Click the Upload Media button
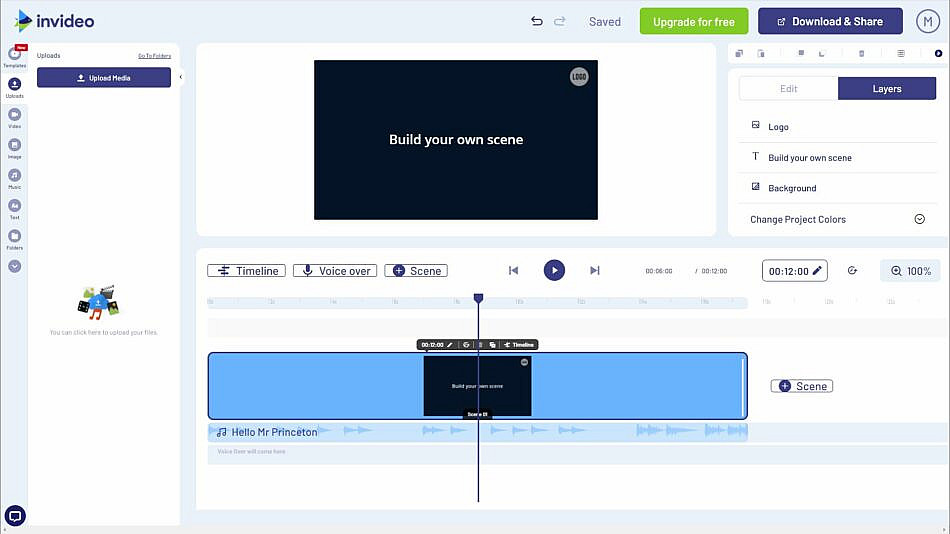 pos(104,77)
